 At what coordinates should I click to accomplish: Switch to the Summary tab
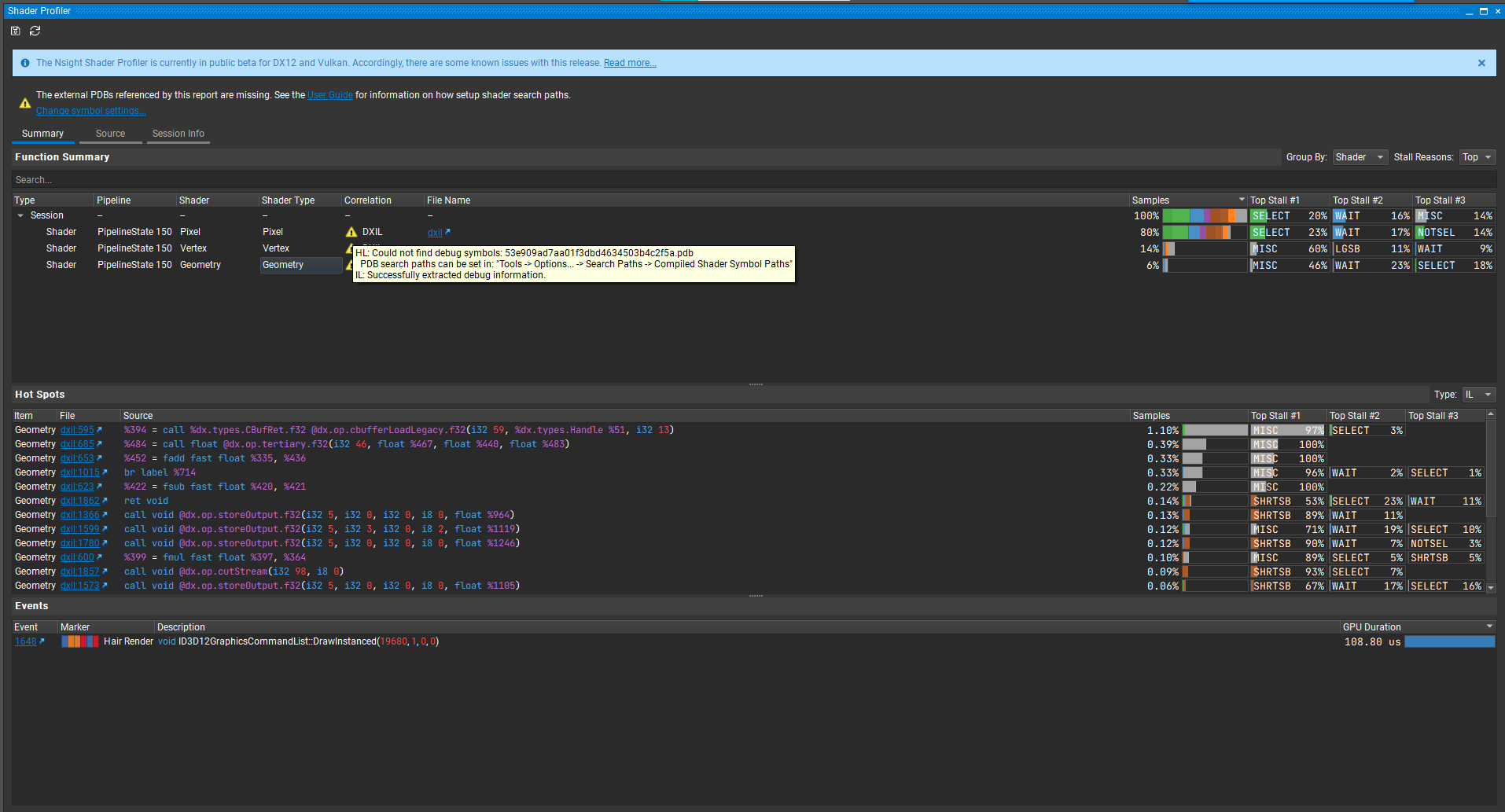pos(42,134)
